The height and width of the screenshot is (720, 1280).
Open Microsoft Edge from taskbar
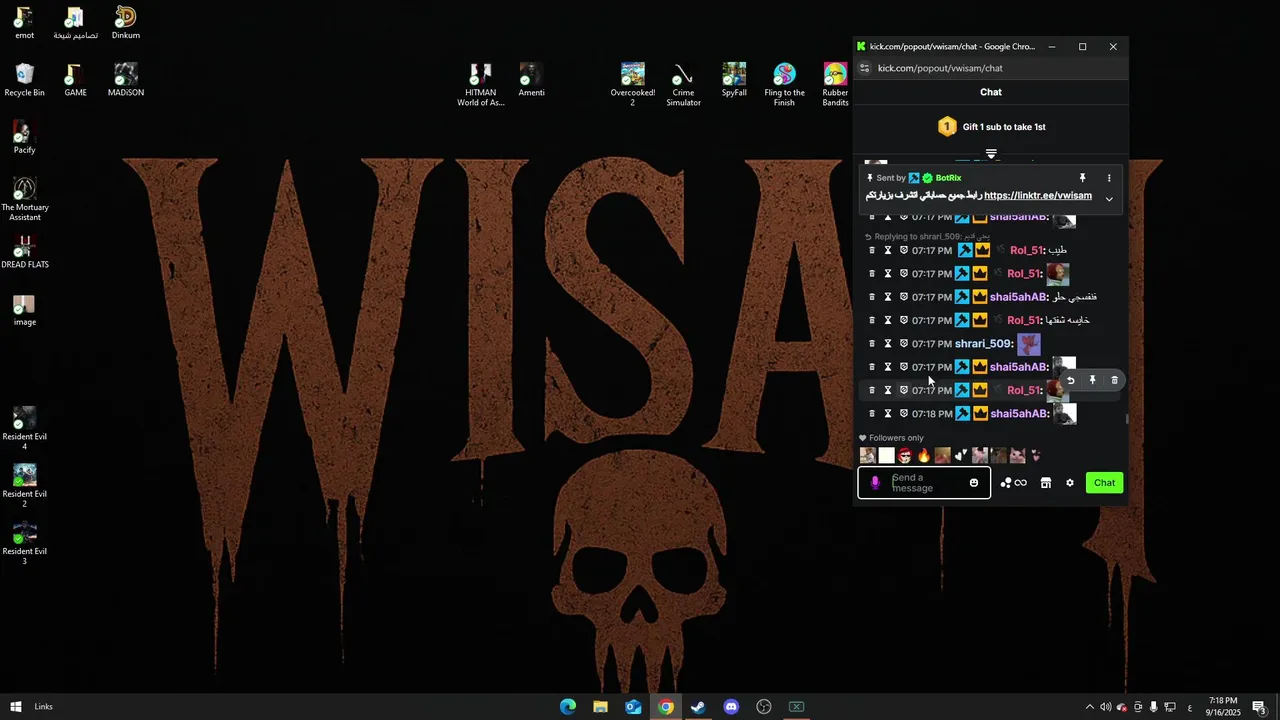(568, 707)
